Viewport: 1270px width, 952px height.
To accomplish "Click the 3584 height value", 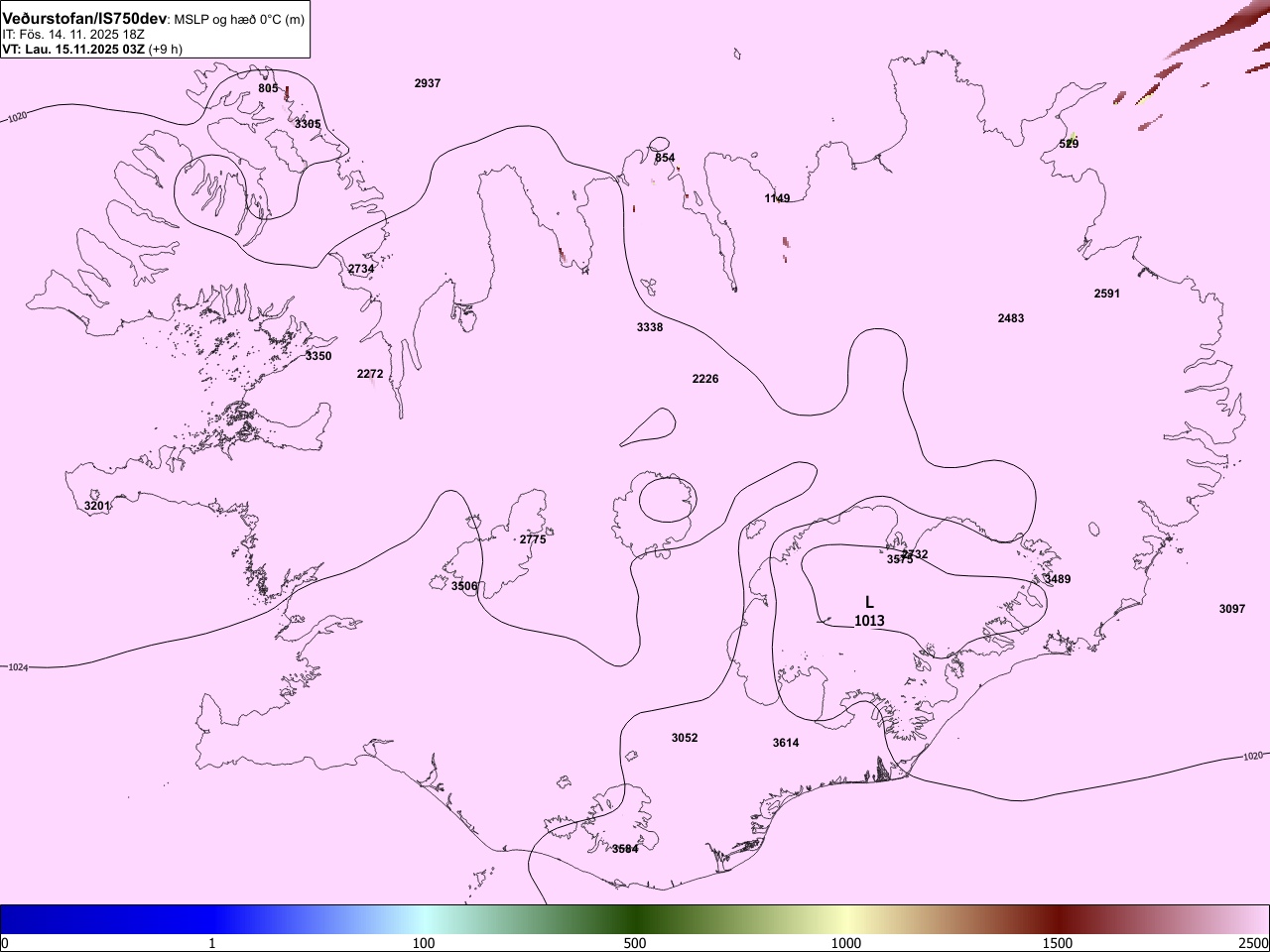I will tap(625, 849).
